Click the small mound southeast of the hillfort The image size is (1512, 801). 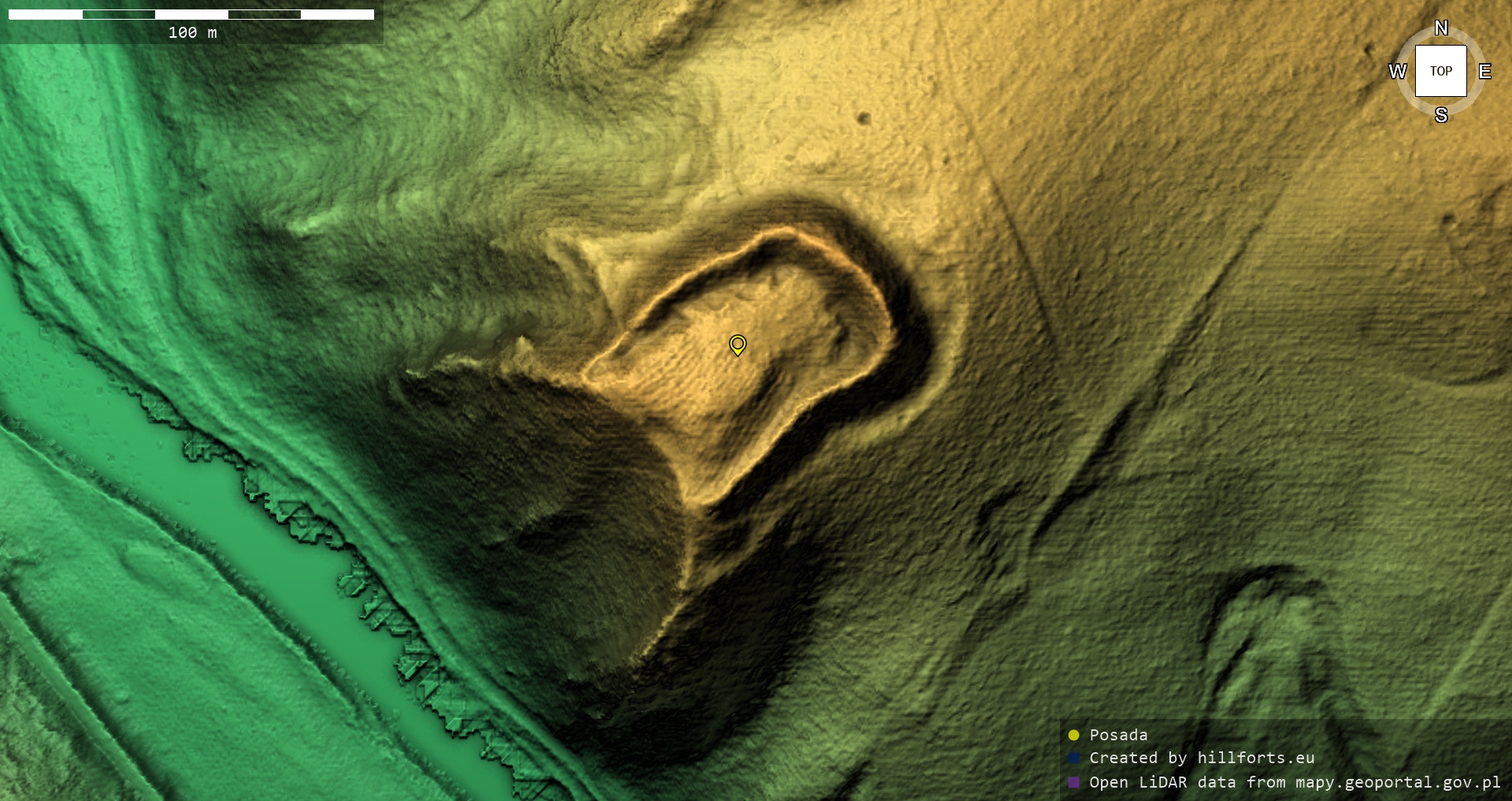point(1268,630)
